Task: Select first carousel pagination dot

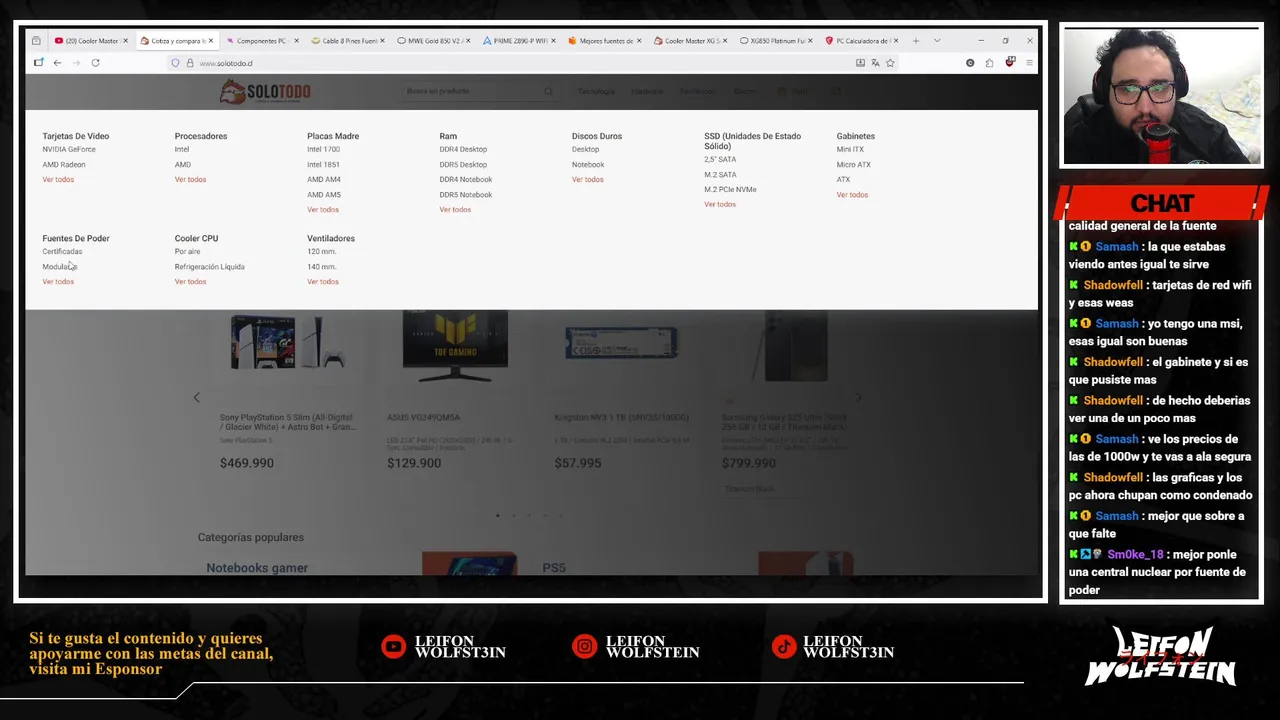Action: (498, 515)
